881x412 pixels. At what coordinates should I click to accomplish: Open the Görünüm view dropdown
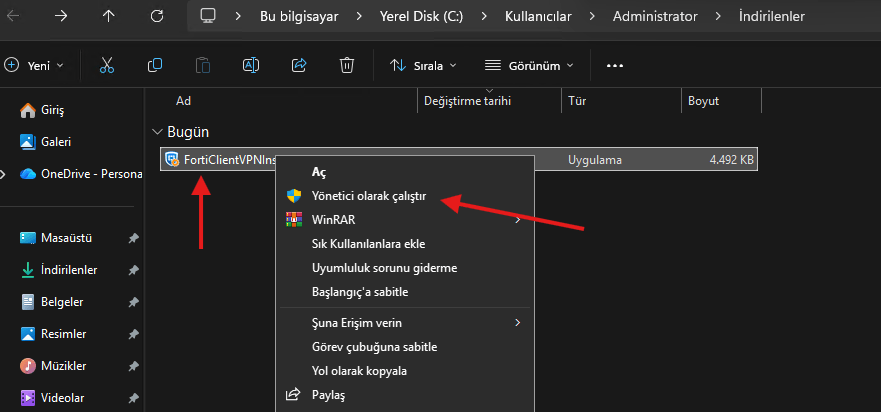coord(529,66)
